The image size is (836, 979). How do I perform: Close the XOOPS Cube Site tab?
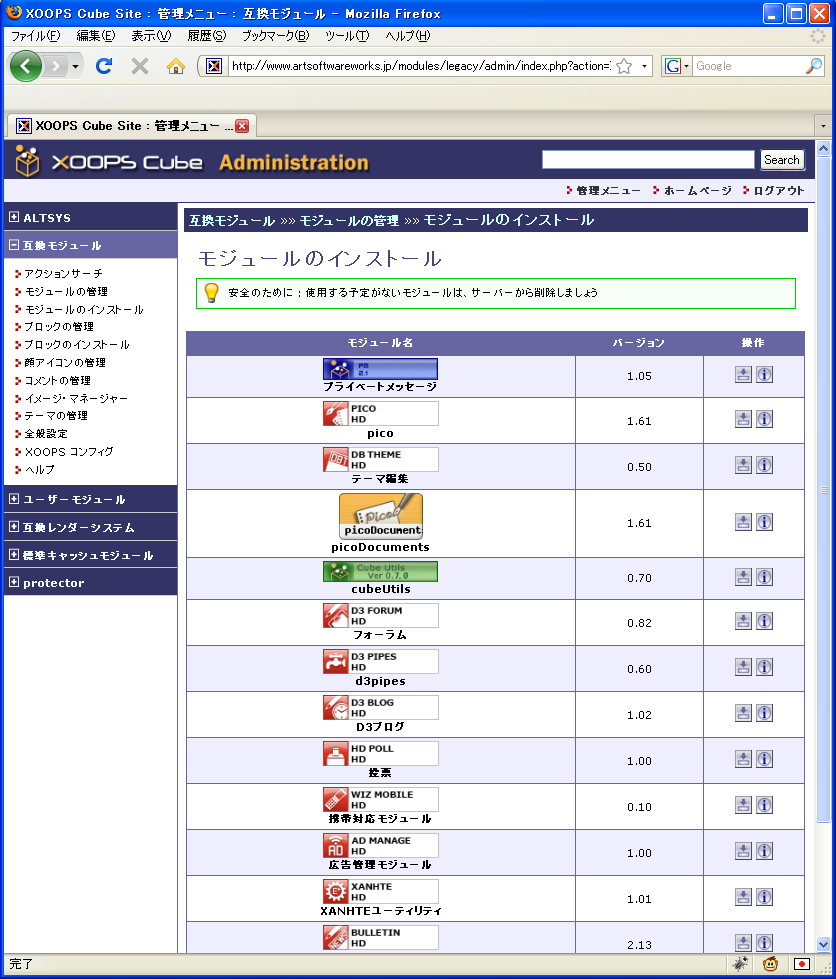pyautogui.click(x=242, y=126)
